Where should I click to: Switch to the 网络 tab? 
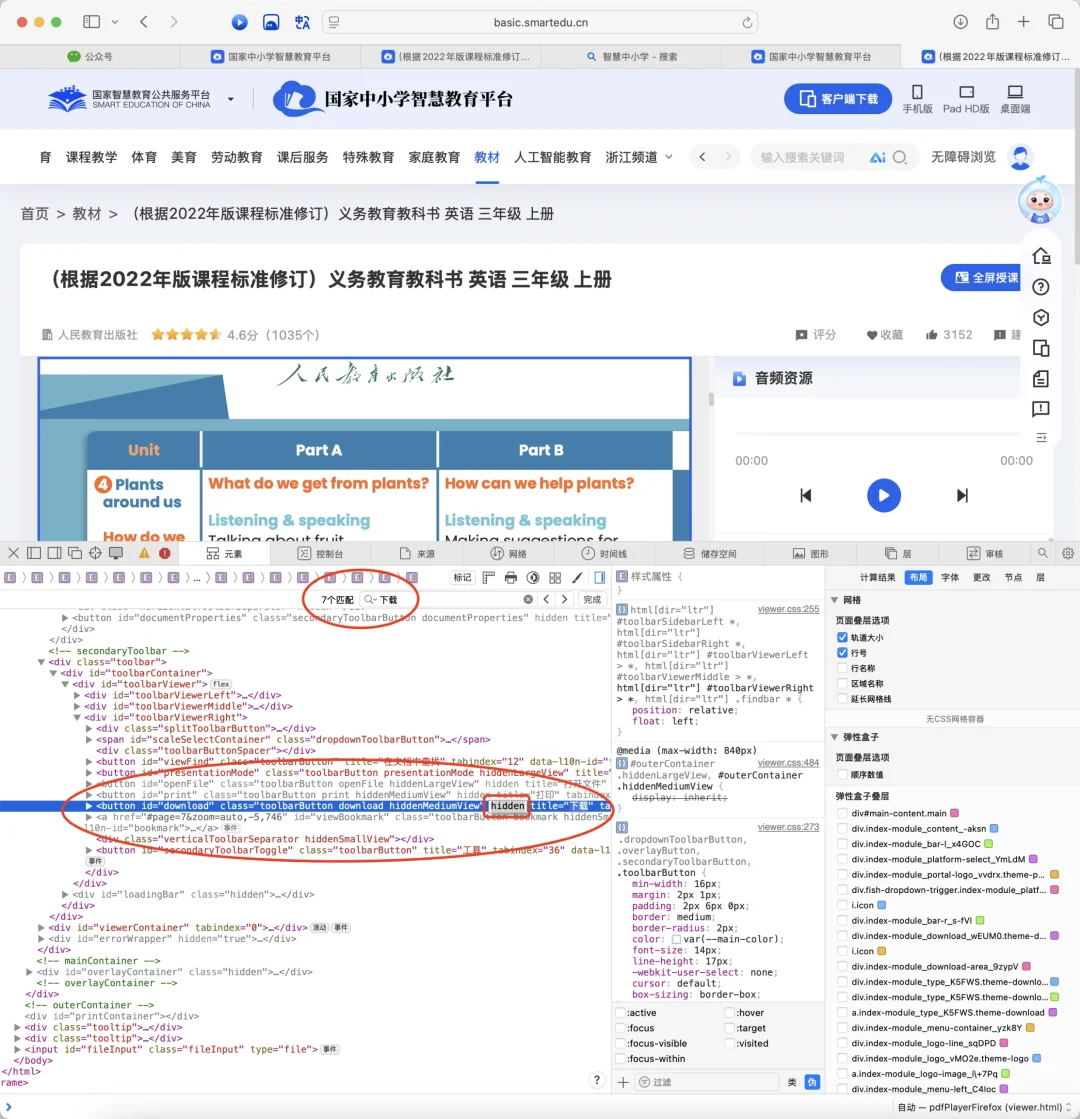(508, 554)
